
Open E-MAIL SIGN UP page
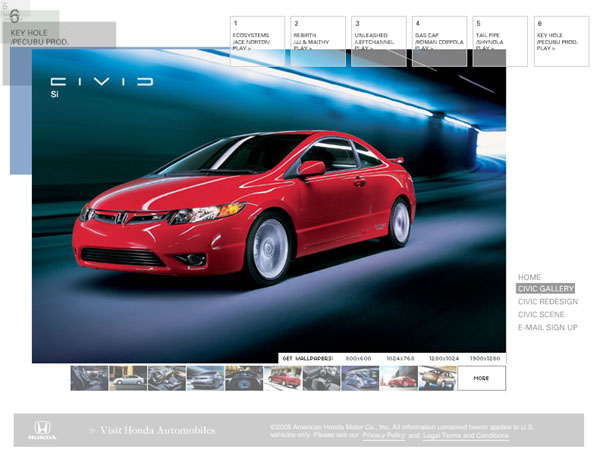pyautogui.click(x=548, y=327)
